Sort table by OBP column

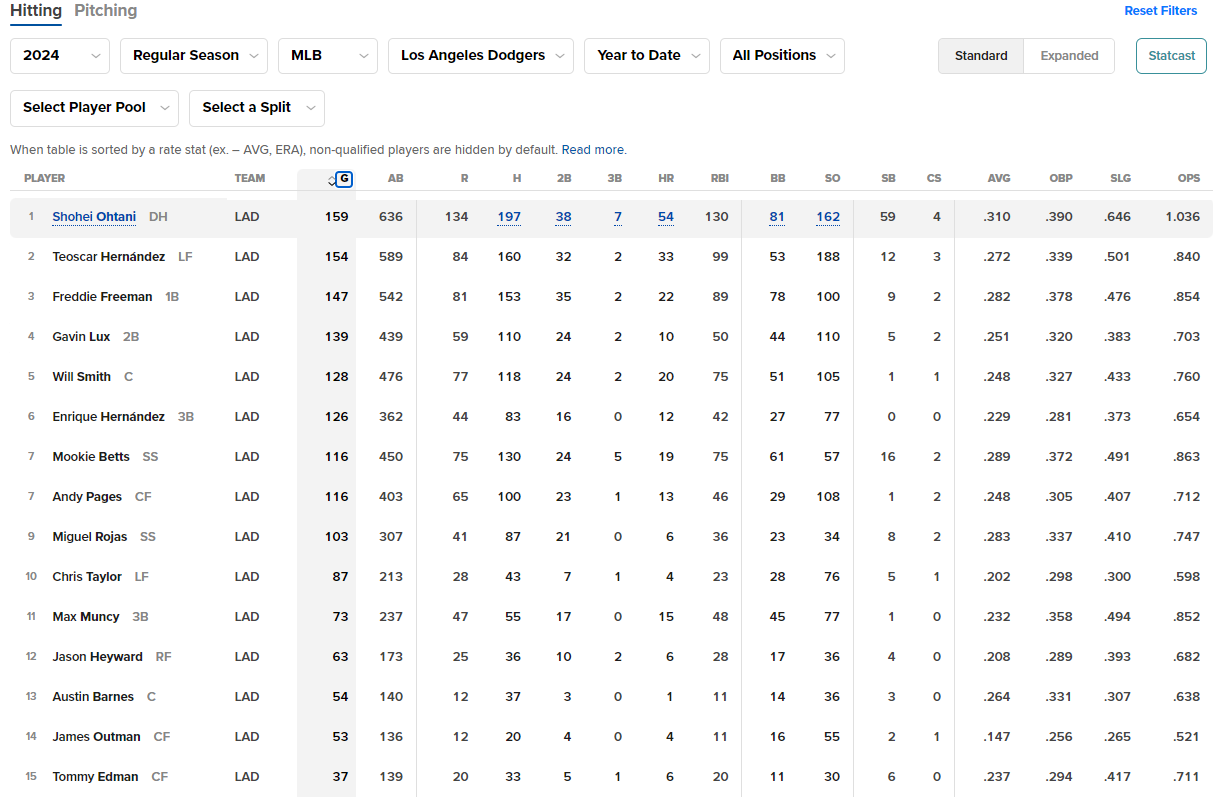[1061, 179]
